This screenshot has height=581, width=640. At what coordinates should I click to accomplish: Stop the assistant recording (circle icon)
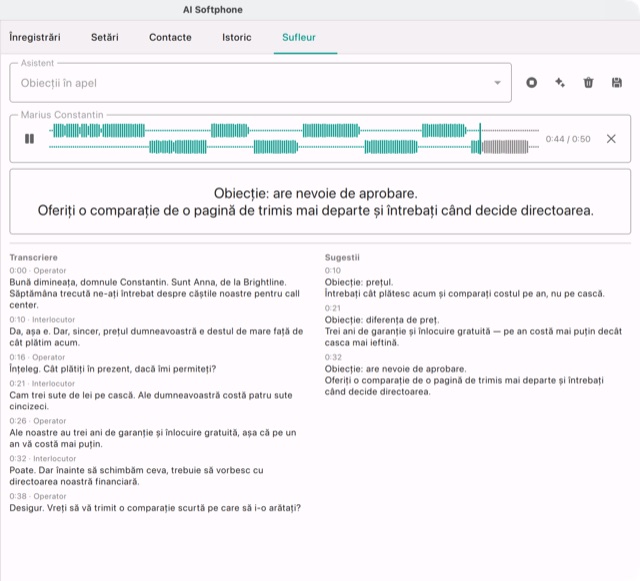coord(531,83)
